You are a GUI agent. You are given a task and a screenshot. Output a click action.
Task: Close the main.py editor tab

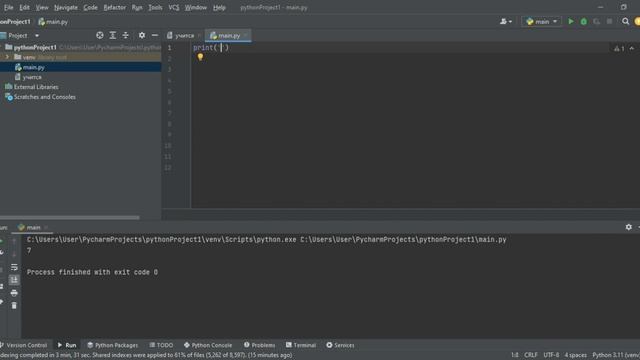[x=246, y=36]
